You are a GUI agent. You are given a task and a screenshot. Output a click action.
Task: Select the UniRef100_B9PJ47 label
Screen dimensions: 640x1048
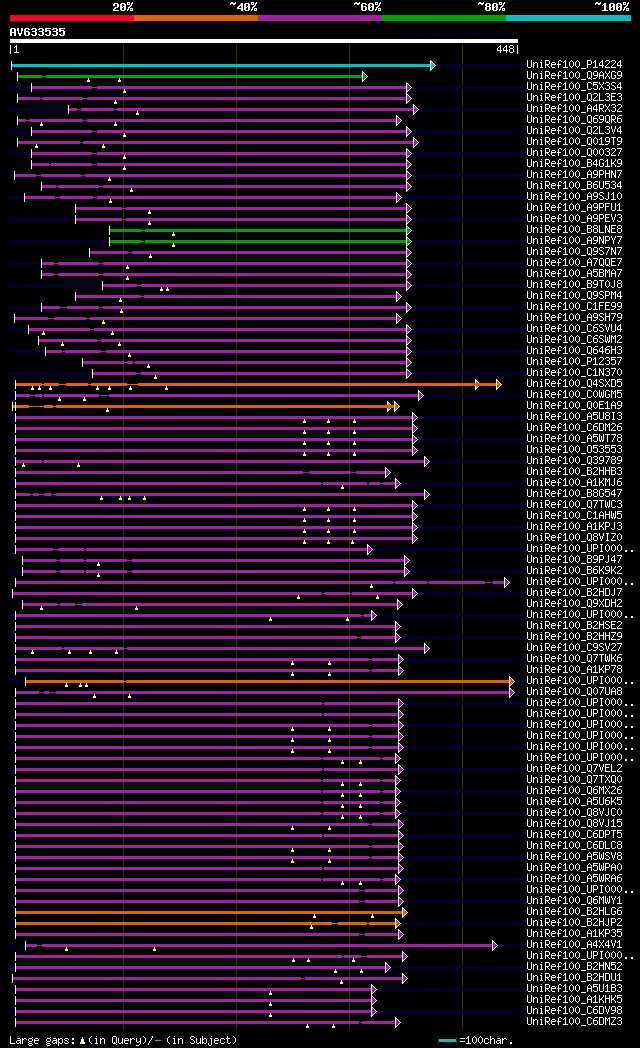(574, 559)
